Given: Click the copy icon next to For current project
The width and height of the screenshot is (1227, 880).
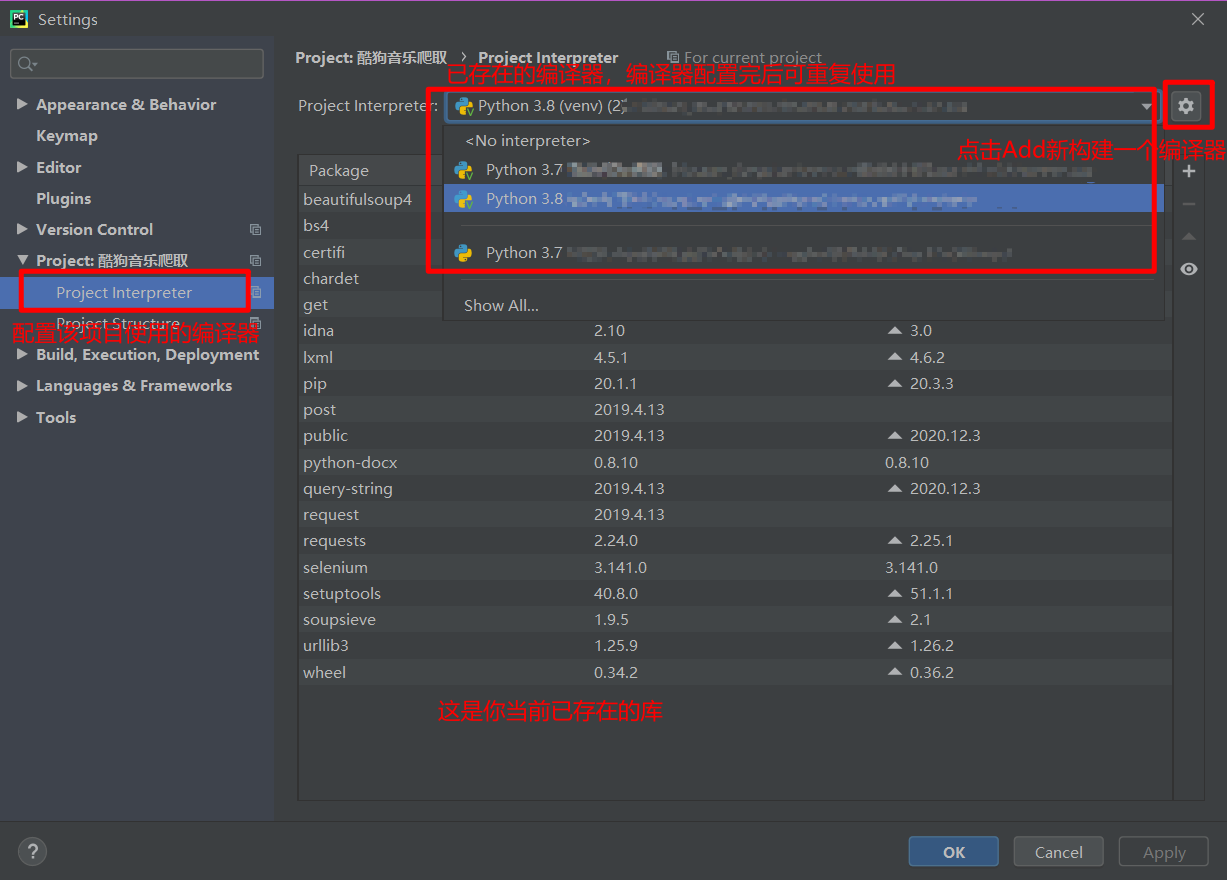Looking at the screenshot, I should (x=673, y=58).
